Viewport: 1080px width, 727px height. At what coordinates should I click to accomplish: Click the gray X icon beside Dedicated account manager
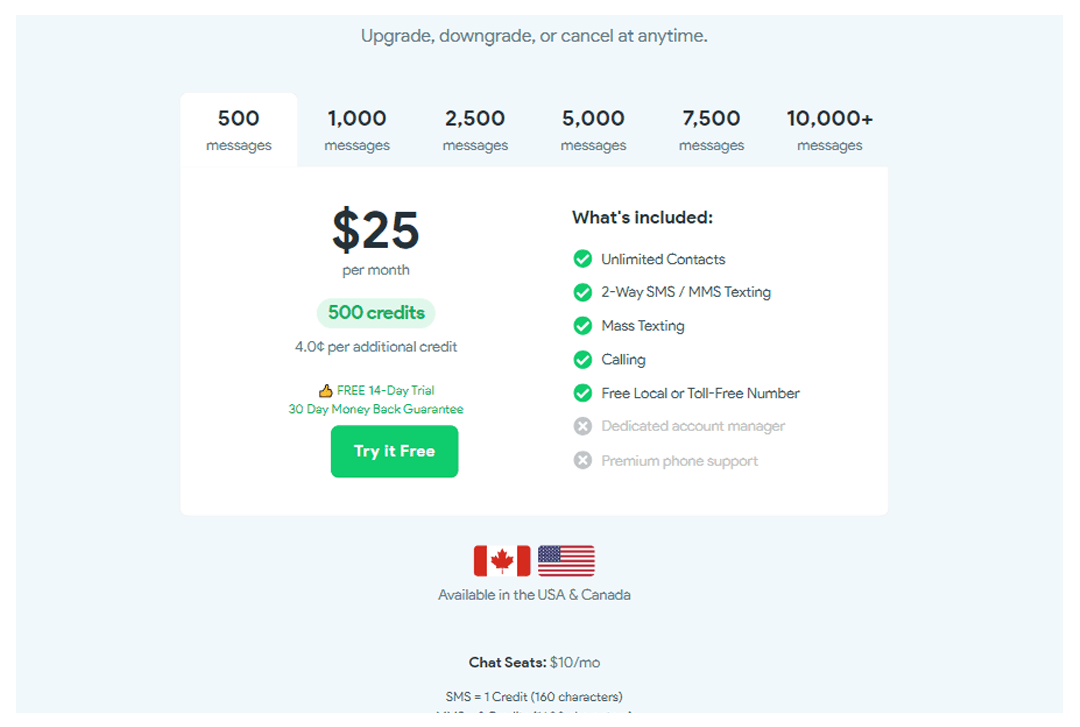583,426
